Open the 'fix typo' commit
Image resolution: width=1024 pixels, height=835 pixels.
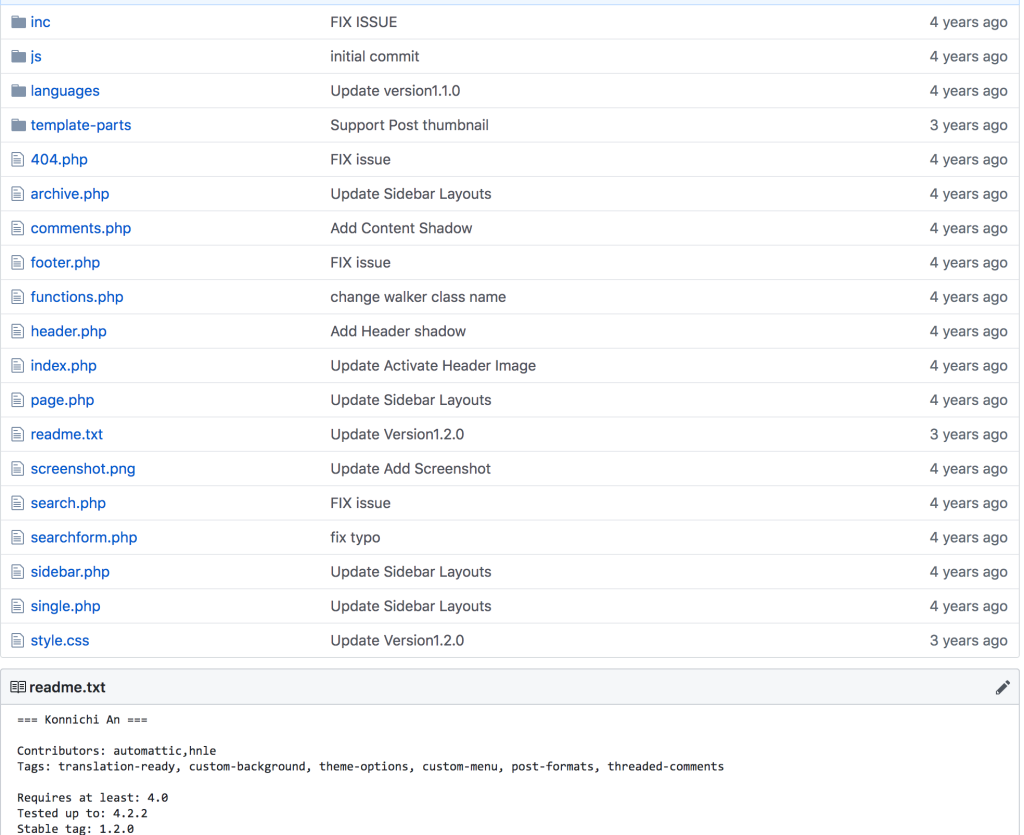pos(355,538)
